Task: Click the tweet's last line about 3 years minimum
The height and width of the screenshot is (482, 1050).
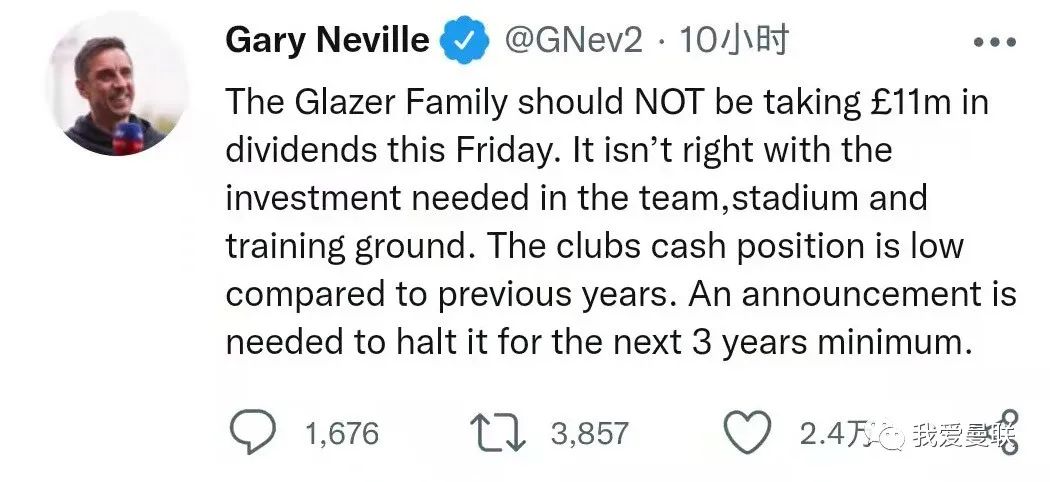Action: [x=598, y=342]
